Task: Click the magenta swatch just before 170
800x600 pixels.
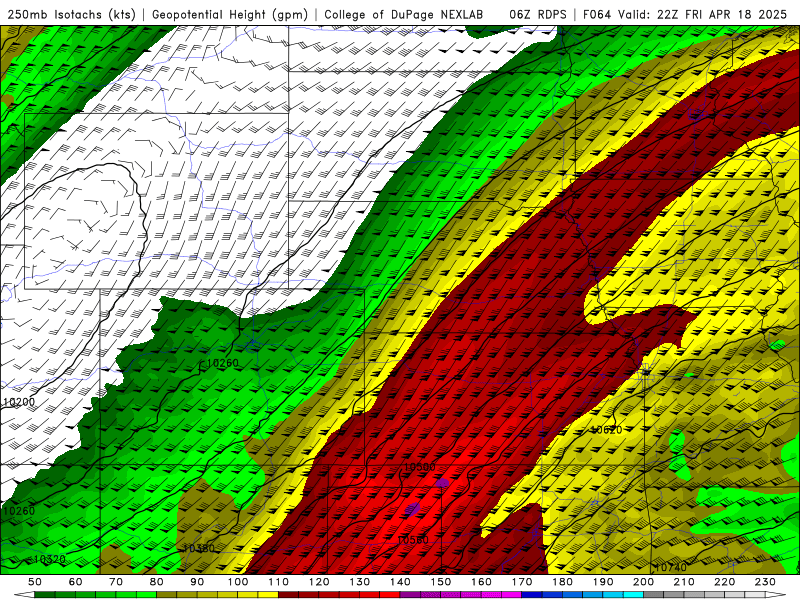Action: click(512, 595)
